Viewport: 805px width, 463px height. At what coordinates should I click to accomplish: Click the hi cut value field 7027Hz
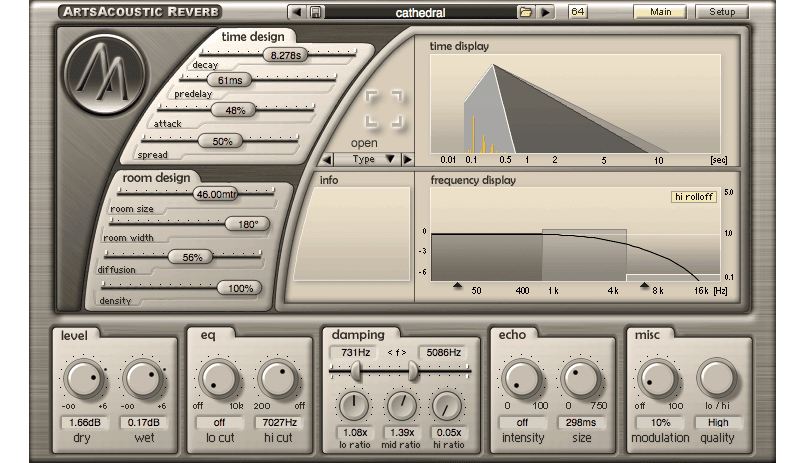click(279, 422)
